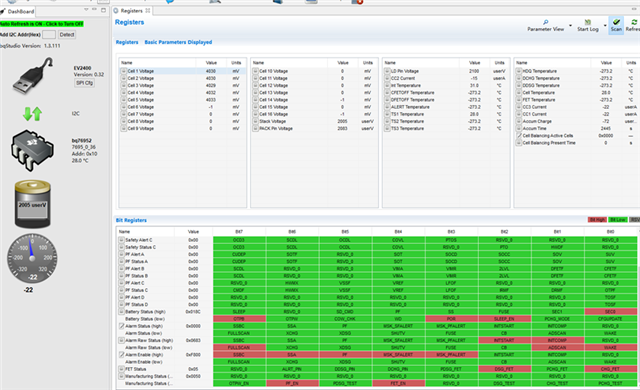Click the Parameter View magnifier icon

pos(546,22)
